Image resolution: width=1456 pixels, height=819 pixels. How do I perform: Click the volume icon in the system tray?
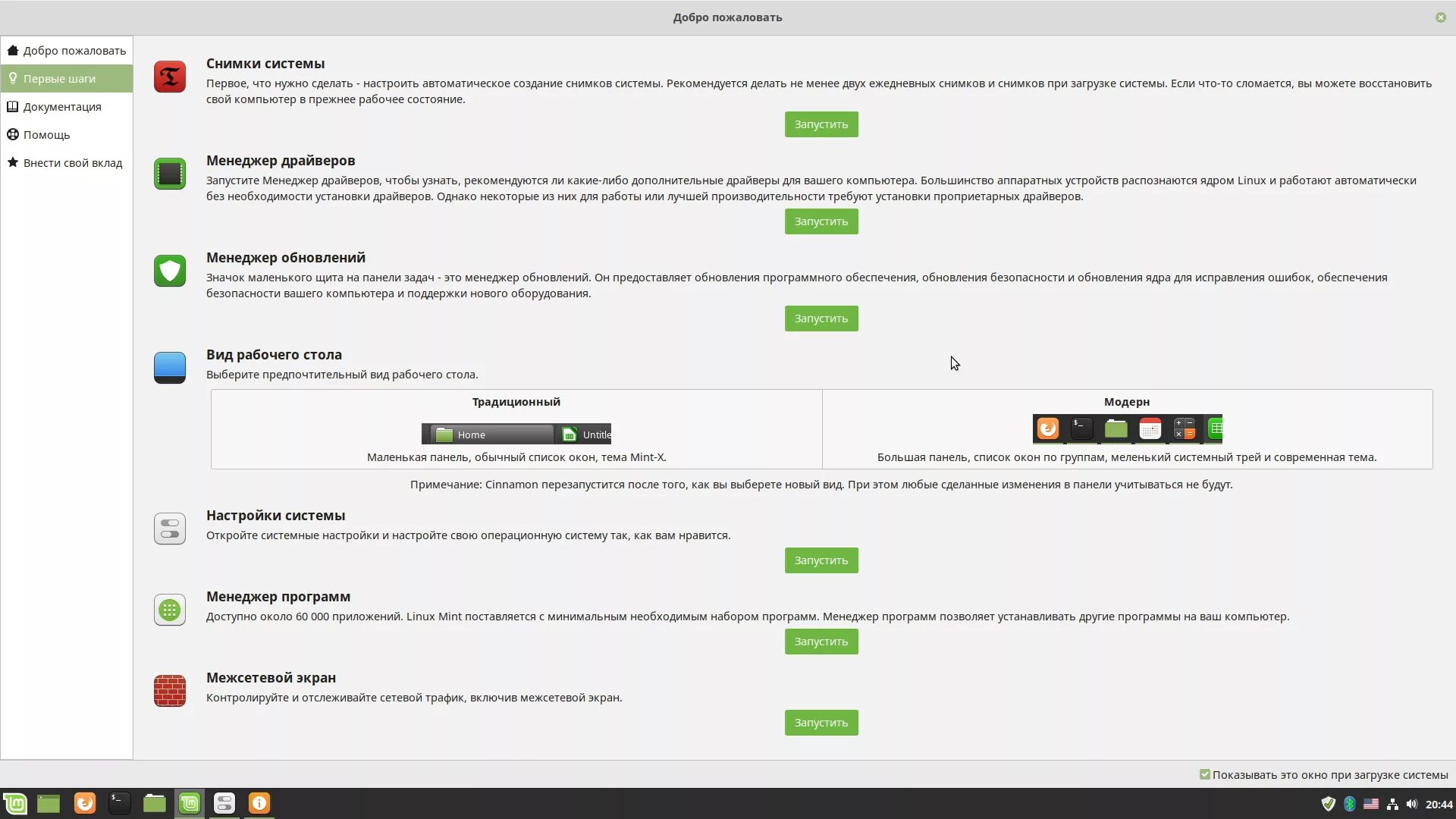[1411, 804]
